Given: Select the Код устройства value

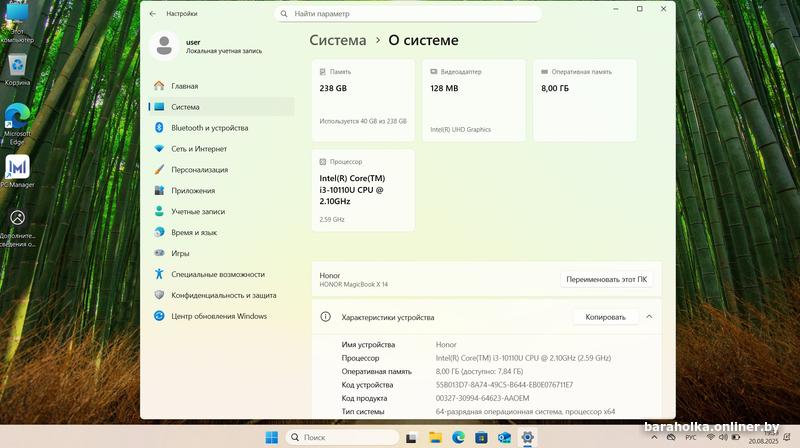Looking at the screenshot, I should pos(504,384).
